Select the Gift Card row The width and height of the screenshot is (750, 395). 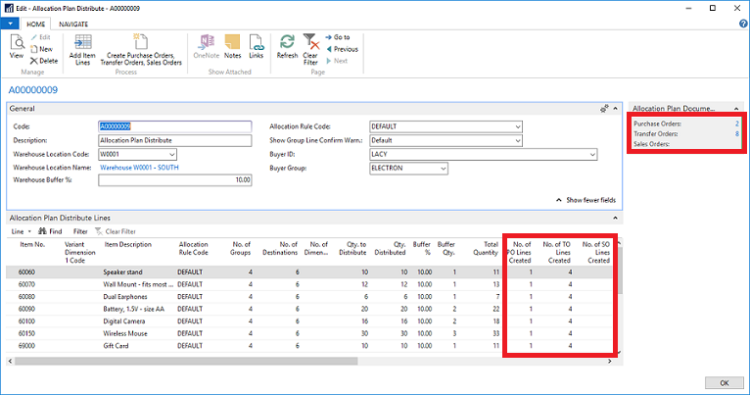pyautogui.click(x=309, y=346)
